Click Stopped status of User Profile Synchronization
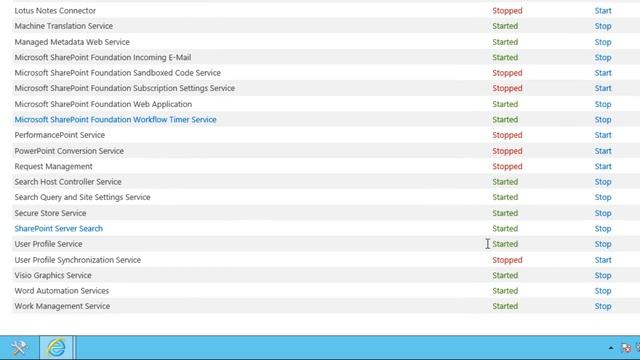The image size is (640, 360). click(507, 260)
